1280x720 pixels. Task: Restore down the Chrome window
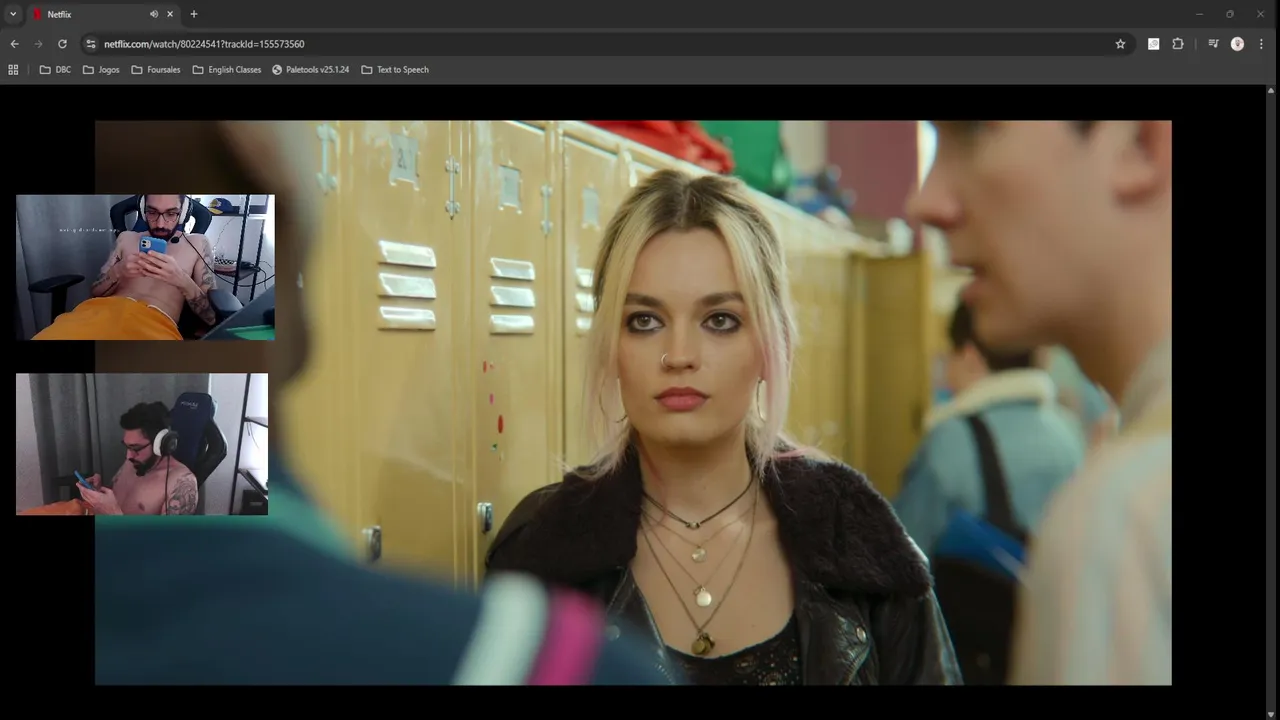(1230, 14)
